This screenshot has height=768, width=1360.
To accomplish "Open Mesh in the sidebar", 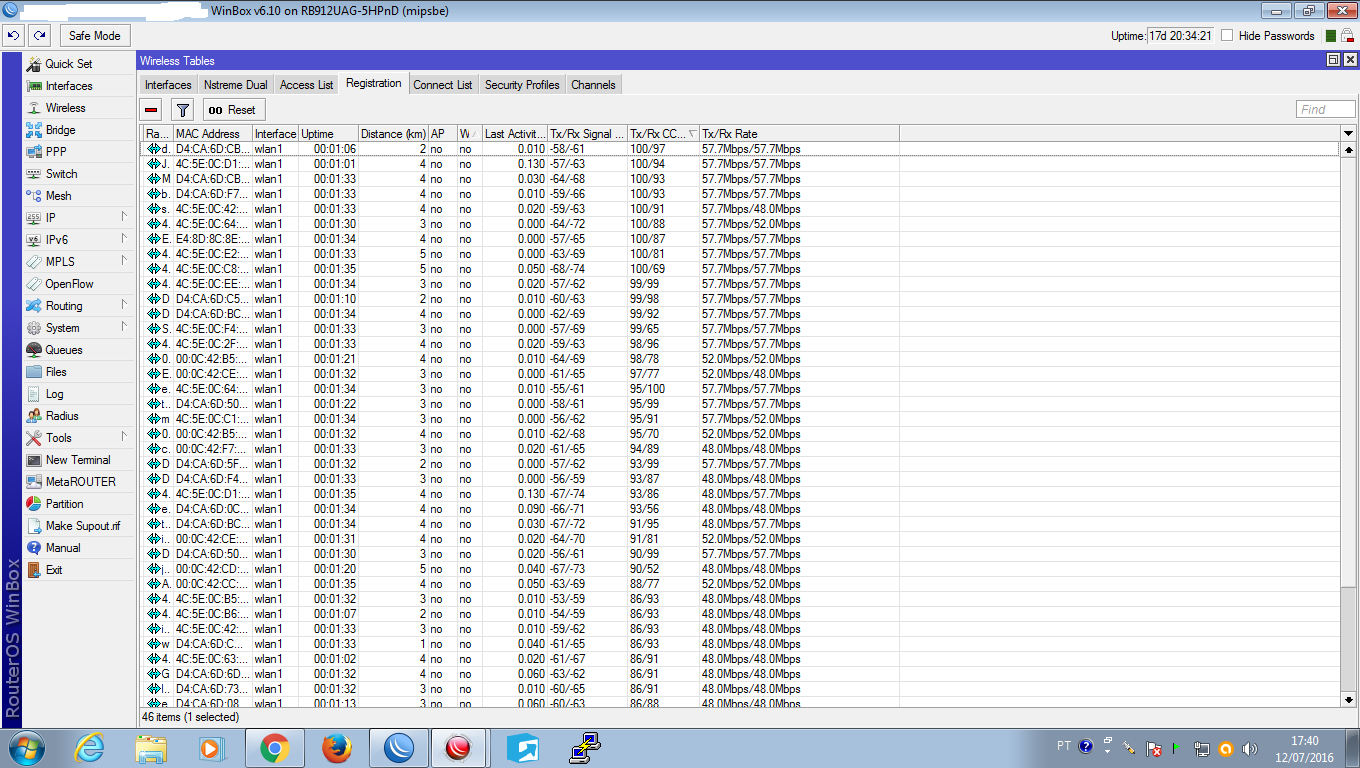I will click(58, 196).
